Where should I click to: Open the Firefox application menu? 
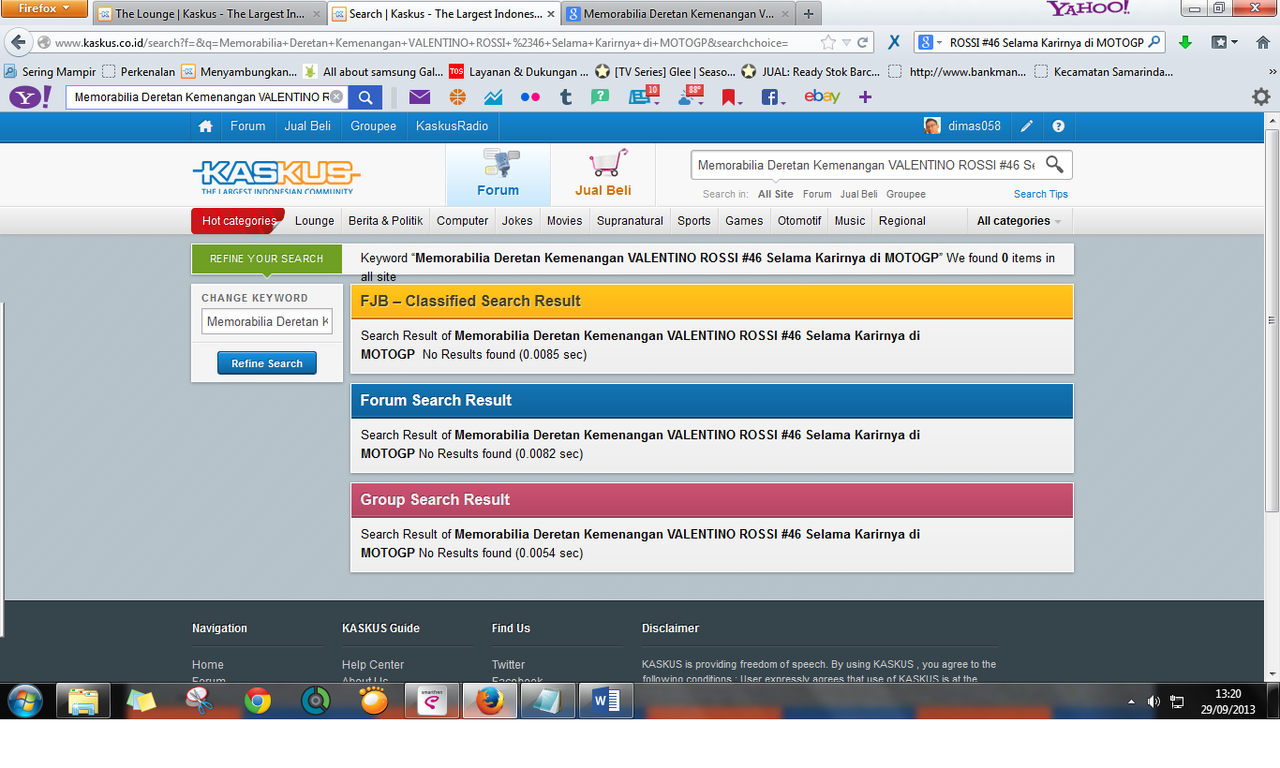[45, 9]
